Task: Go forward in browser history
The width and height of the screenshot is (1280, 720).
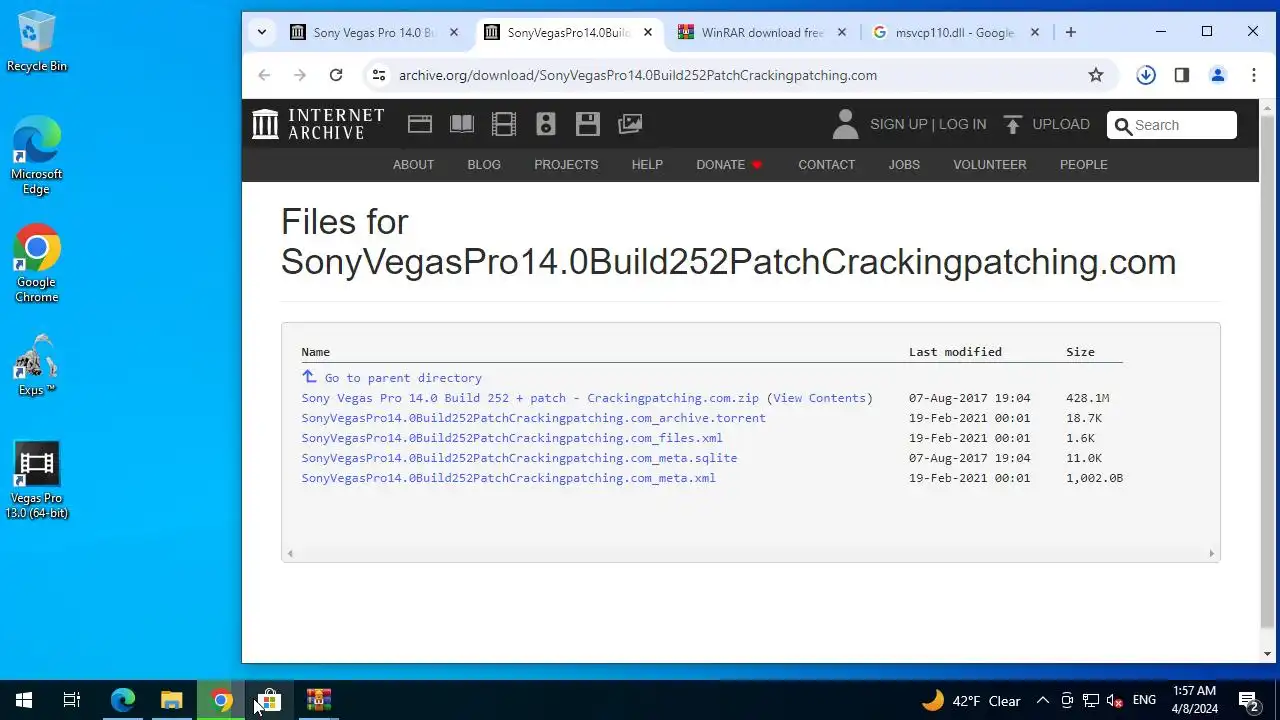Action: (300, 75)
